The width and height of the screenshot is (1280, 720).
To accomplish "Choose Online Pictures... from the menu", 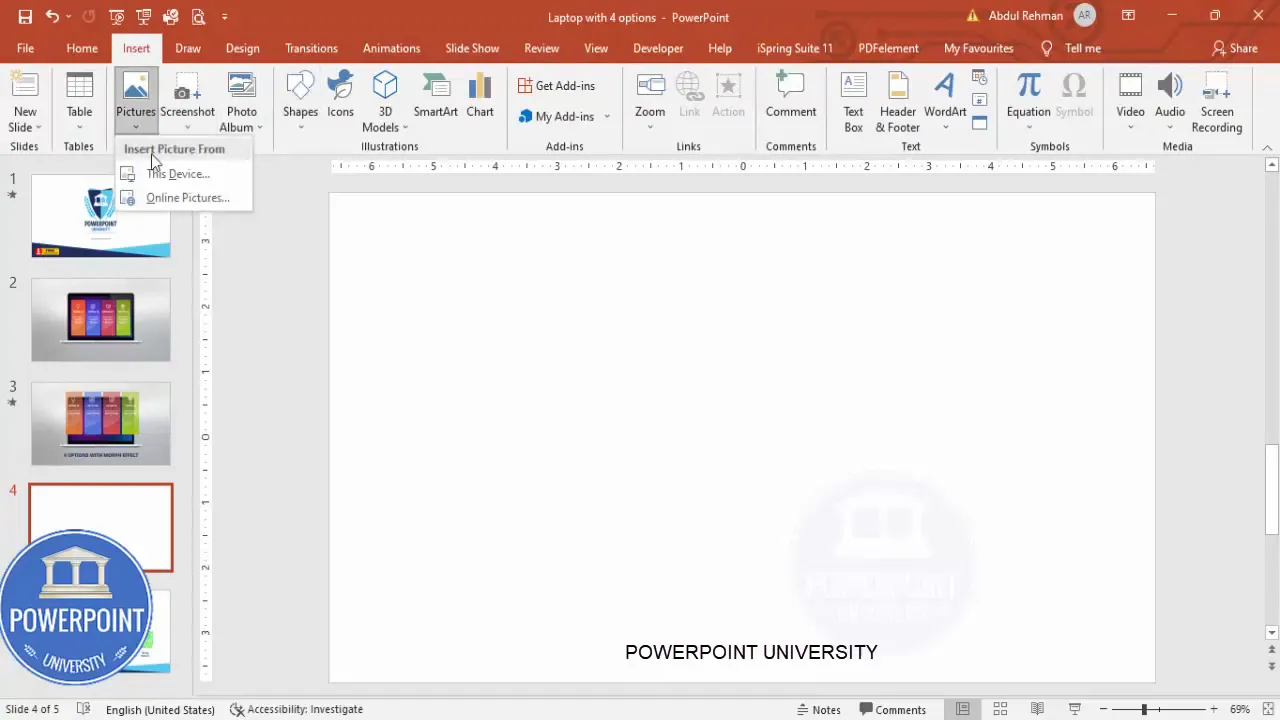I will coord(185,198).
